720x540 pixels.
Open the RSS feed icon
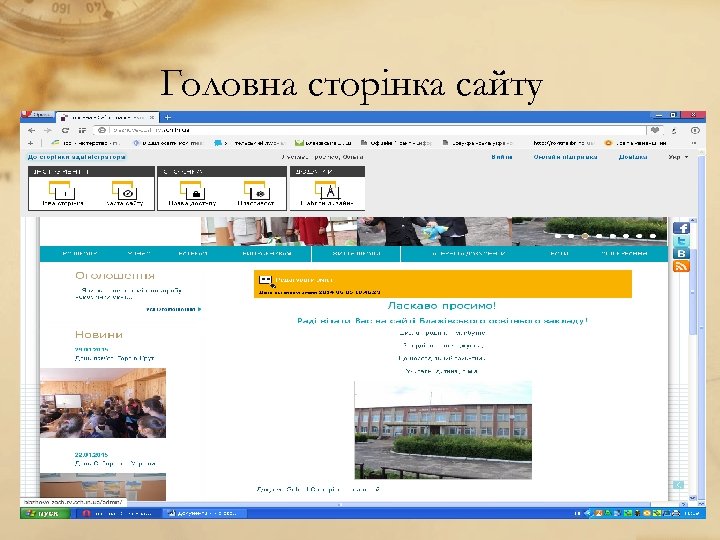[x=681, y=266]
